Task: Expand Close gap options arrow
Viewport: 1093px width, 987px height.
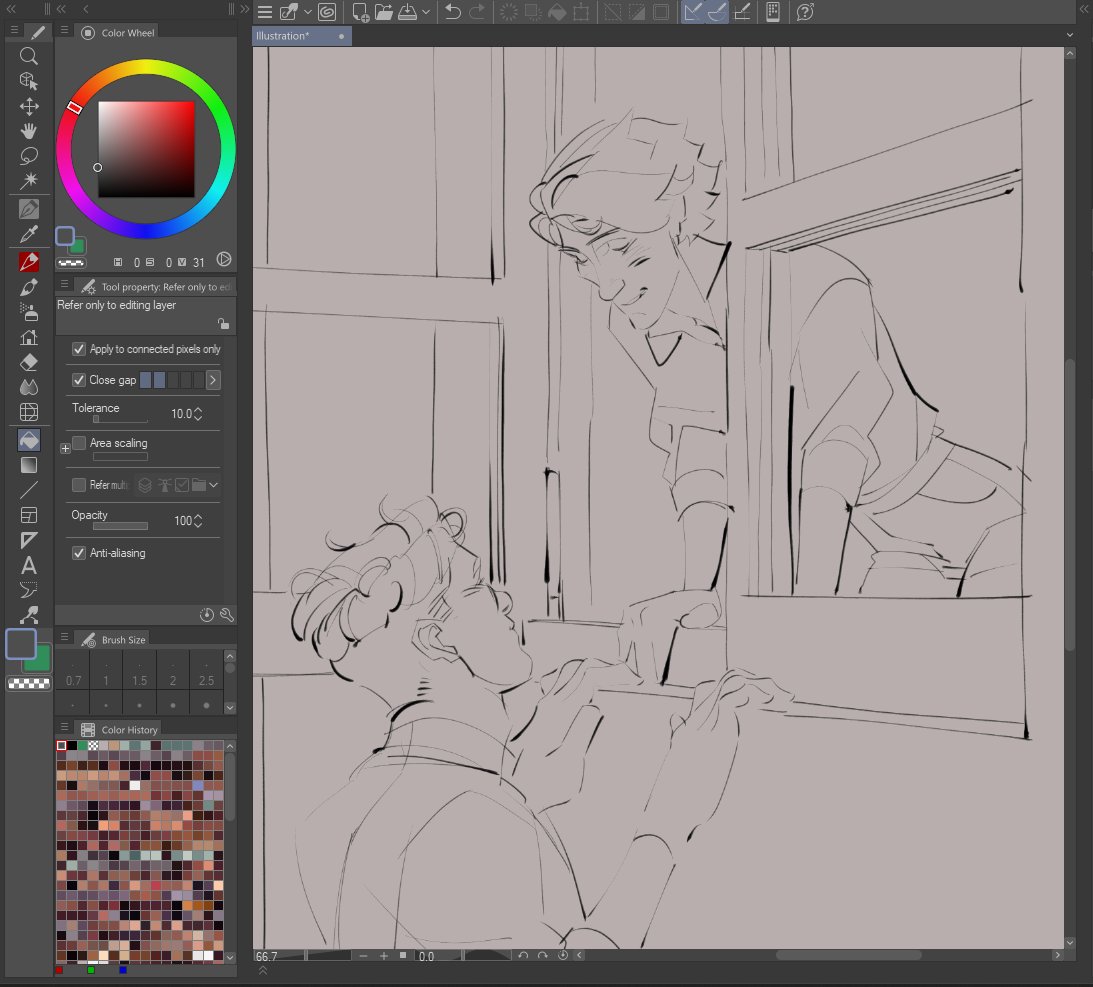Action: click(x=213, y=380)
